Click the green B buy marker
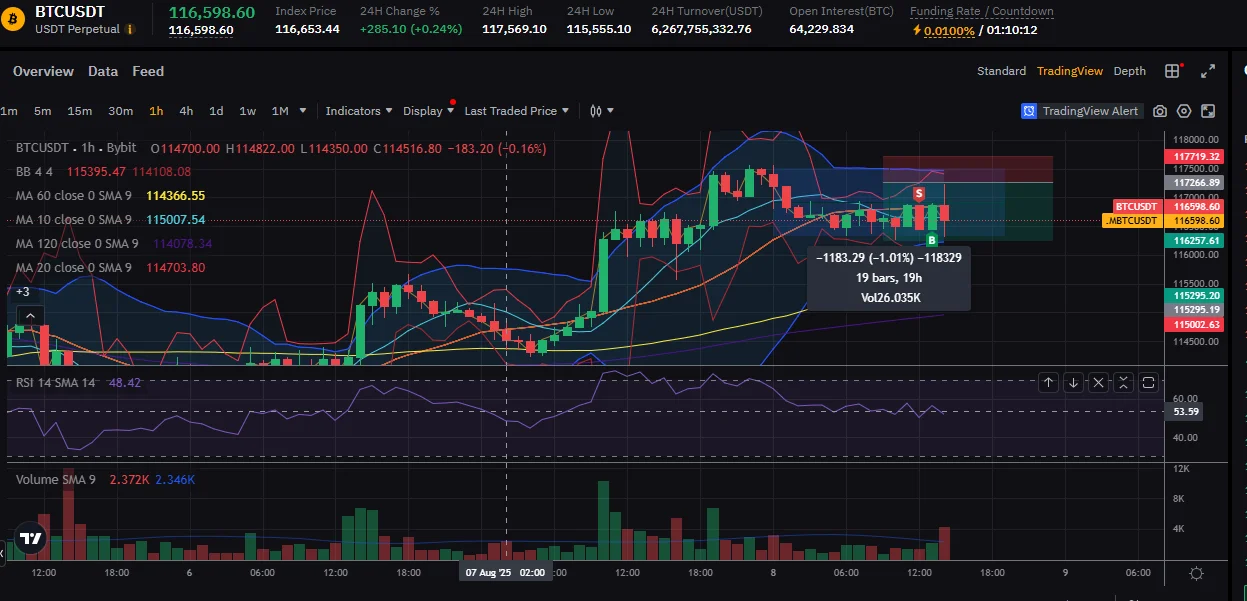This screenshot has width=1247, height=601. click(x=931, y=240)
